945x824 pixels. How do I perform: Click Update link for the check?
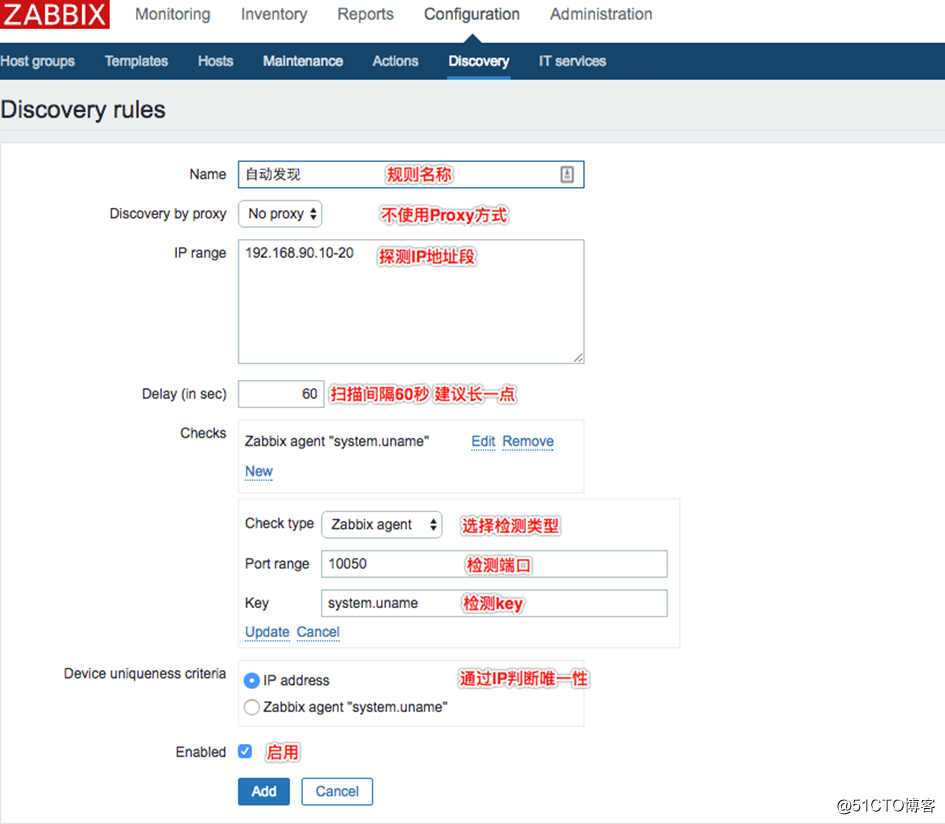(x=267, y=632)
